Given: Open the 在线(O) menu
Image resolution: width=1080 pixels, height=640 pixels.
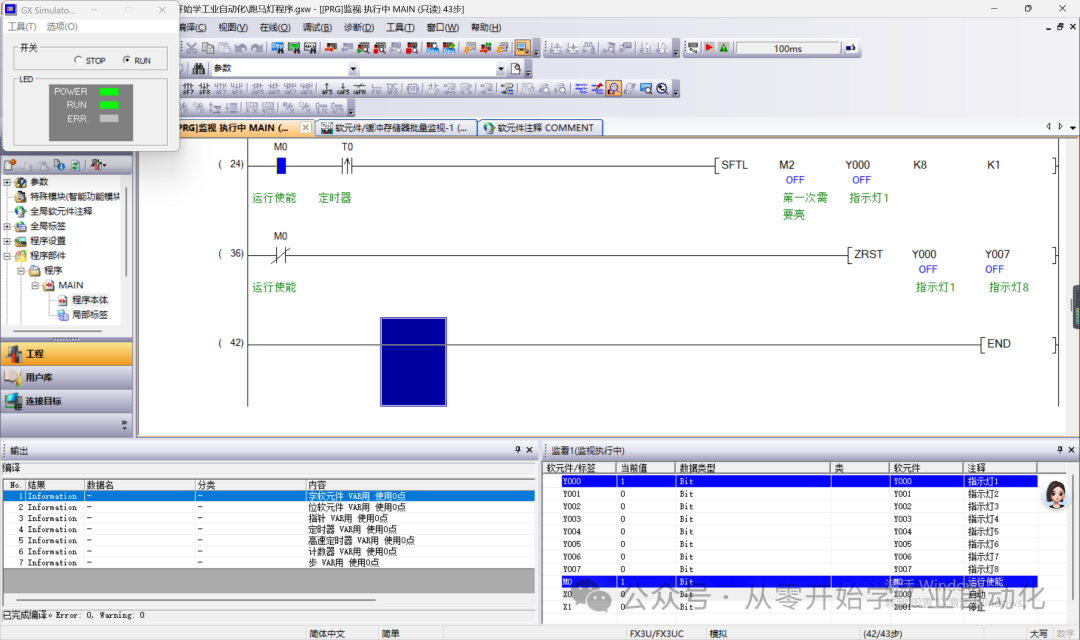Looking at the screenshot, I should click(275, 28).
